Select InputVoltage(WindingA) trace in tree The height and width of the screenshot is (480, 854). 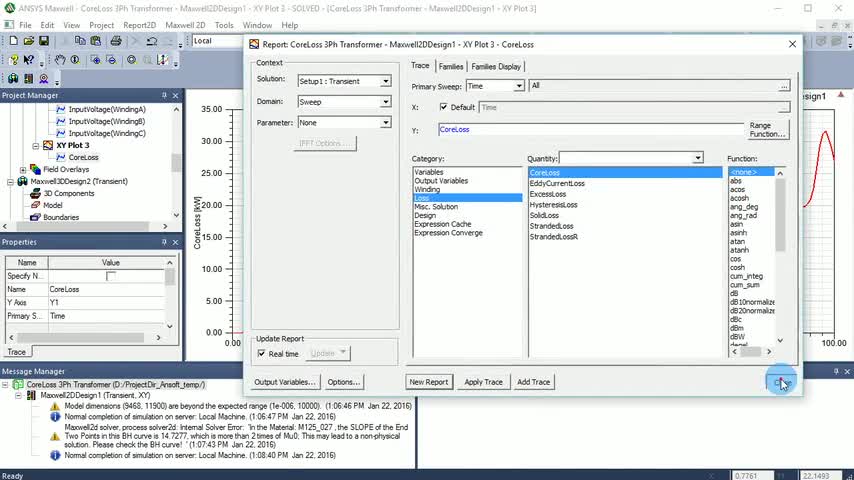pyautogui.click(x=107, y=110)
